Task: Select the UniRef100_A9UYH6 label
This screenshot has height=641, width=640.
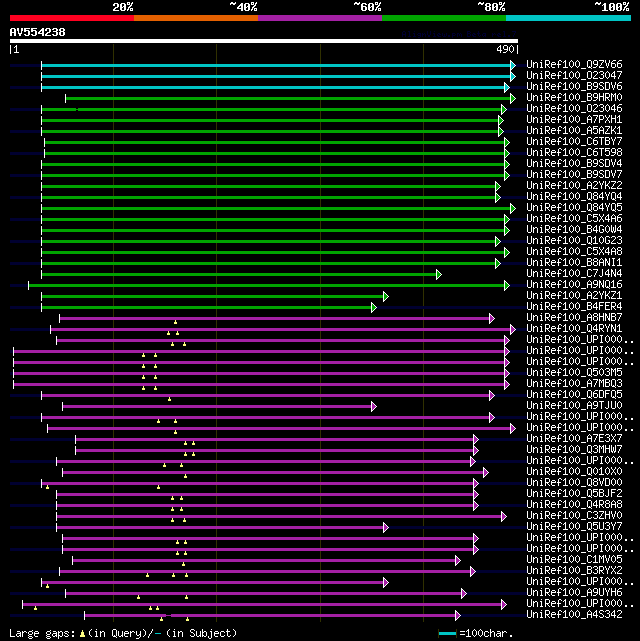Action: (574, 593)
